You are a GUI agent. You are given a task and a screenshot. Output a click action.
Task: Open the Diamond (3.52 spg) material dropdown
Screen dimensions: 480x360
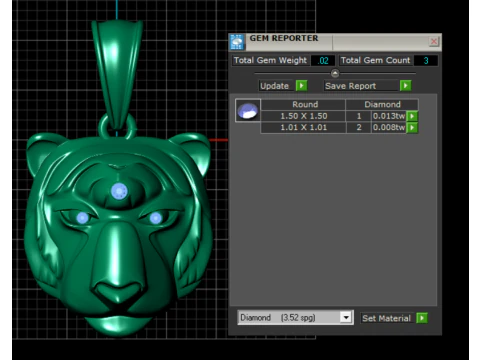point(295,317)
